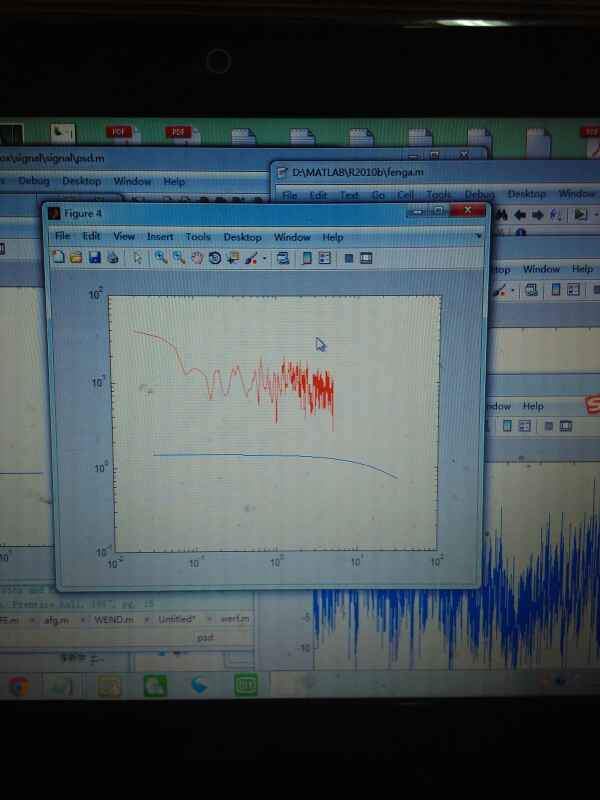Click New Figure icon in Figure 4 toolbar
The height and width of the screenshot is (800, 600).
[x=59, y=257]
